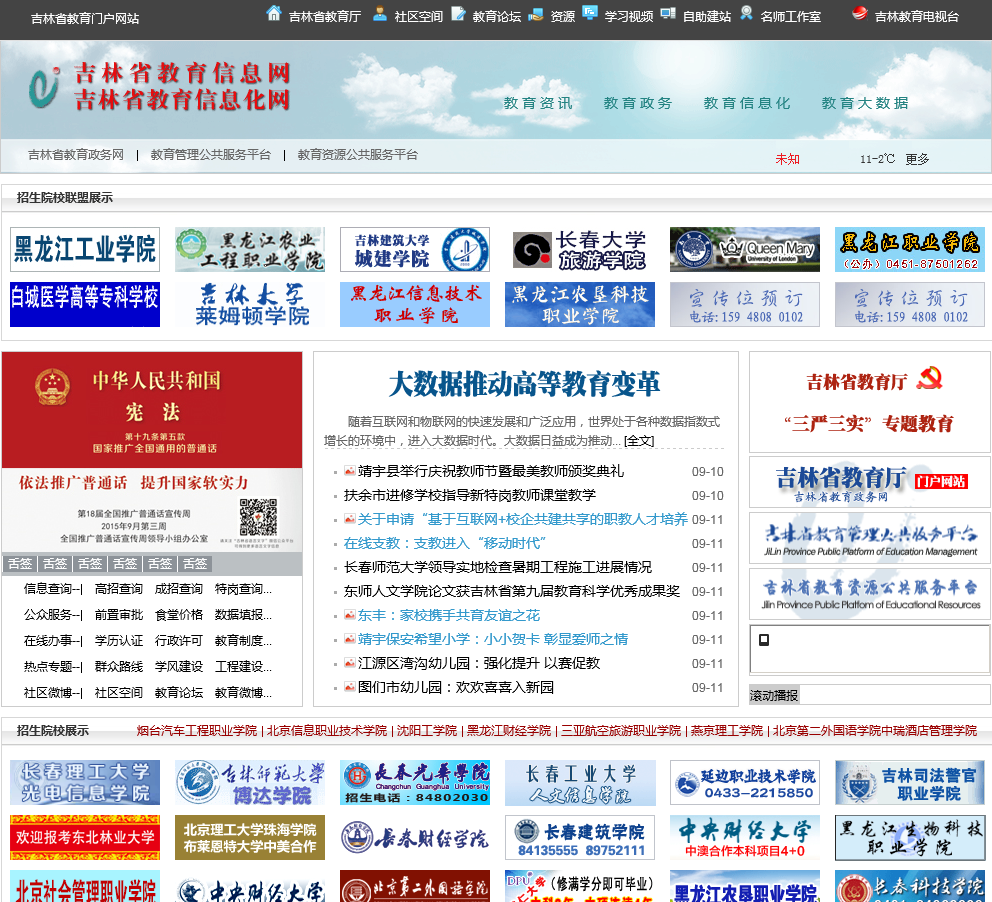Open the 中央财经大学中澳合作 banner
The height and width of the screenshot is (902, 992).
[745, 837]
